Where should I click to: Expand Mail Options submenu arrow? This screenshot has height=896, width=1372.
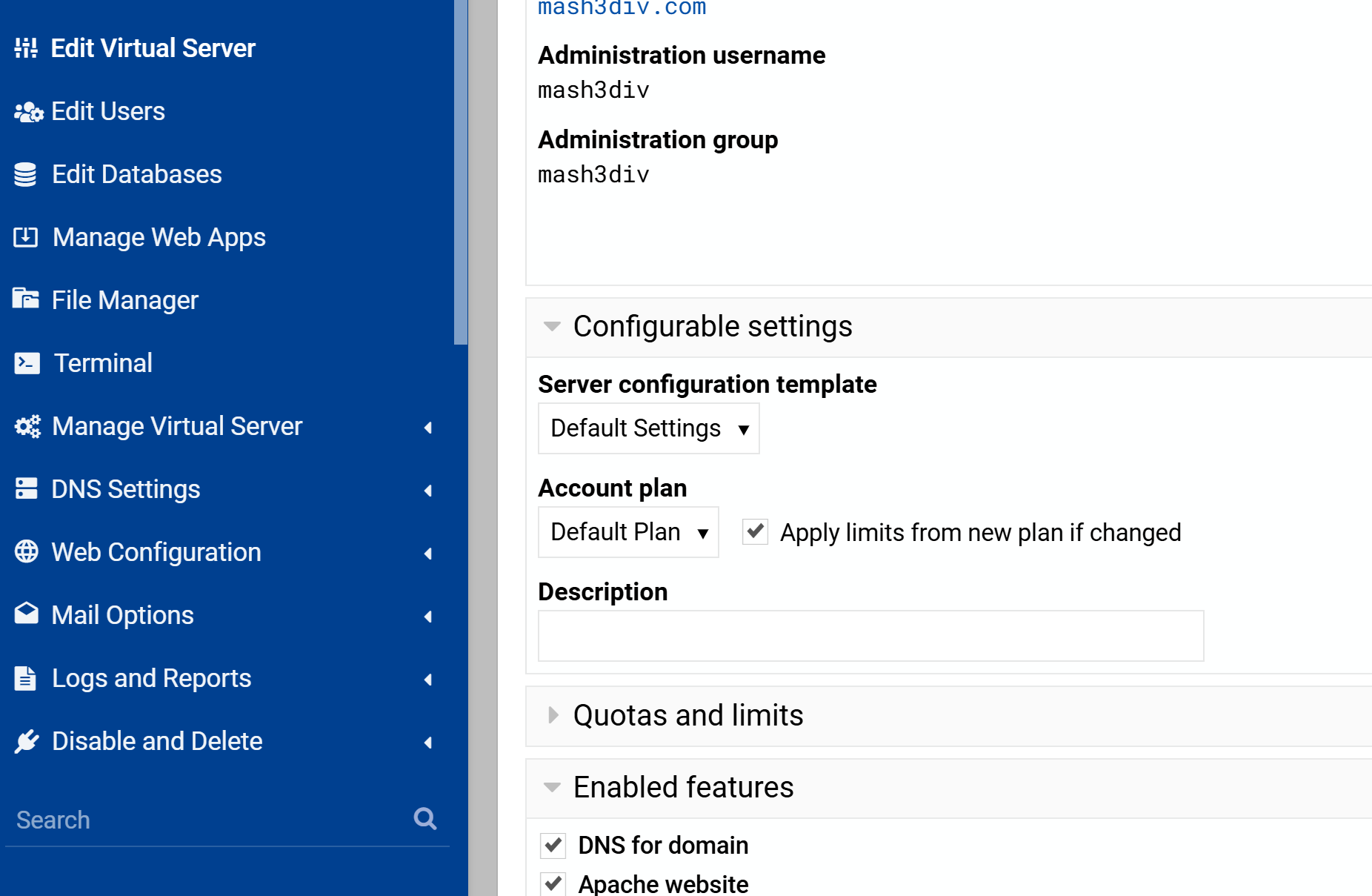coord(428,617)
